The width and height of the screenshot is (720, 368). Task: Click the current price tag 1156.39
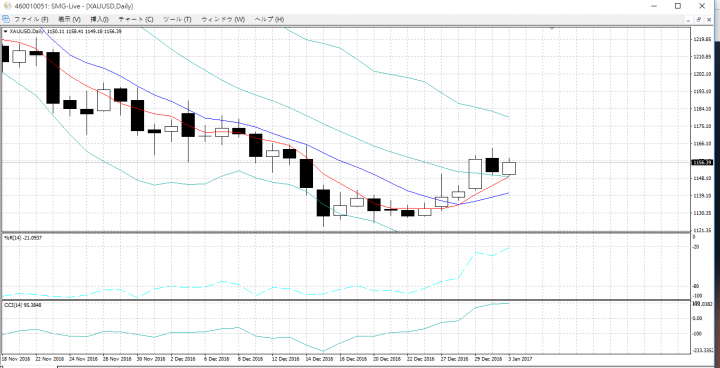703,162
